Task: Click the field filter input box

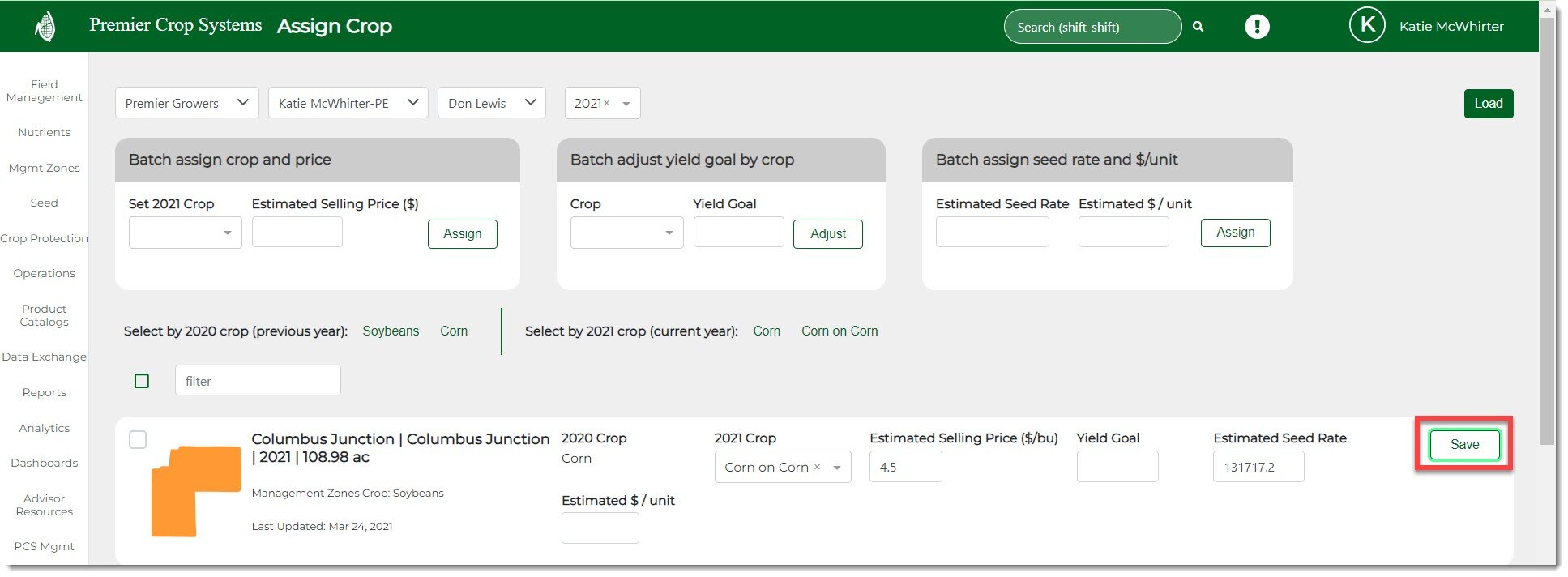Action: pyautogui.click(x=258, y=381)
